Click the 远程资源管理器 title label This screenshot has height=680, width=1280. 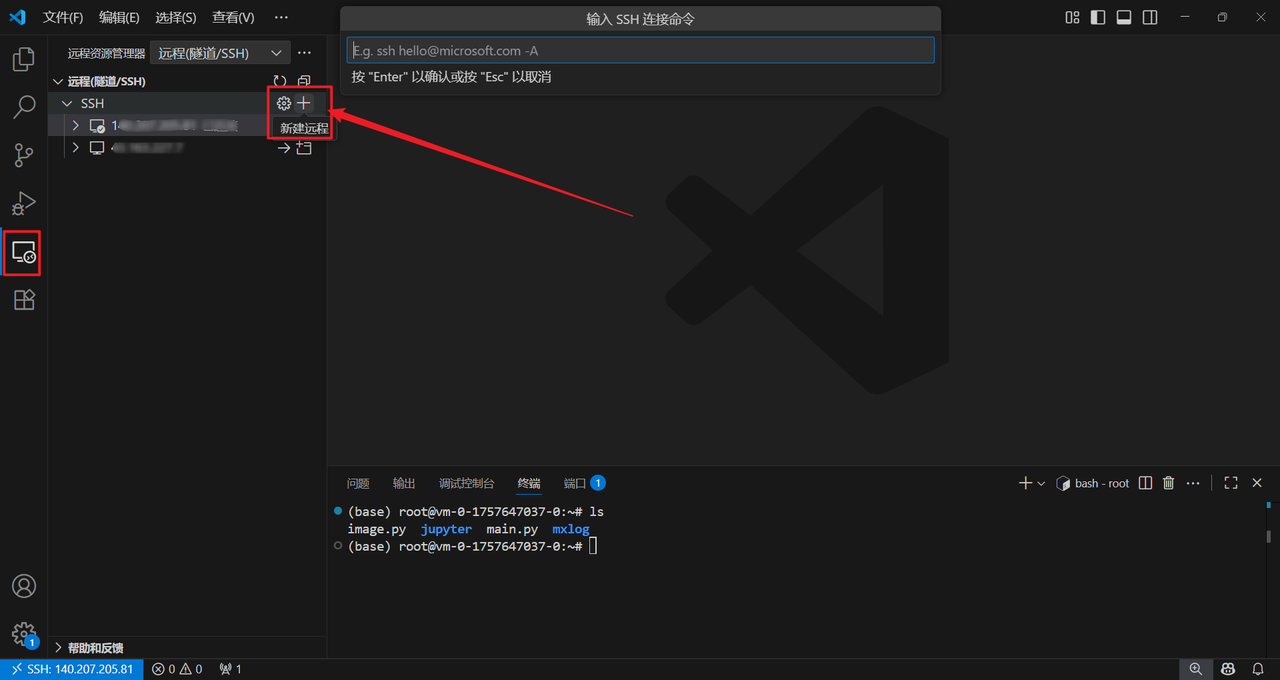(107, 53)
